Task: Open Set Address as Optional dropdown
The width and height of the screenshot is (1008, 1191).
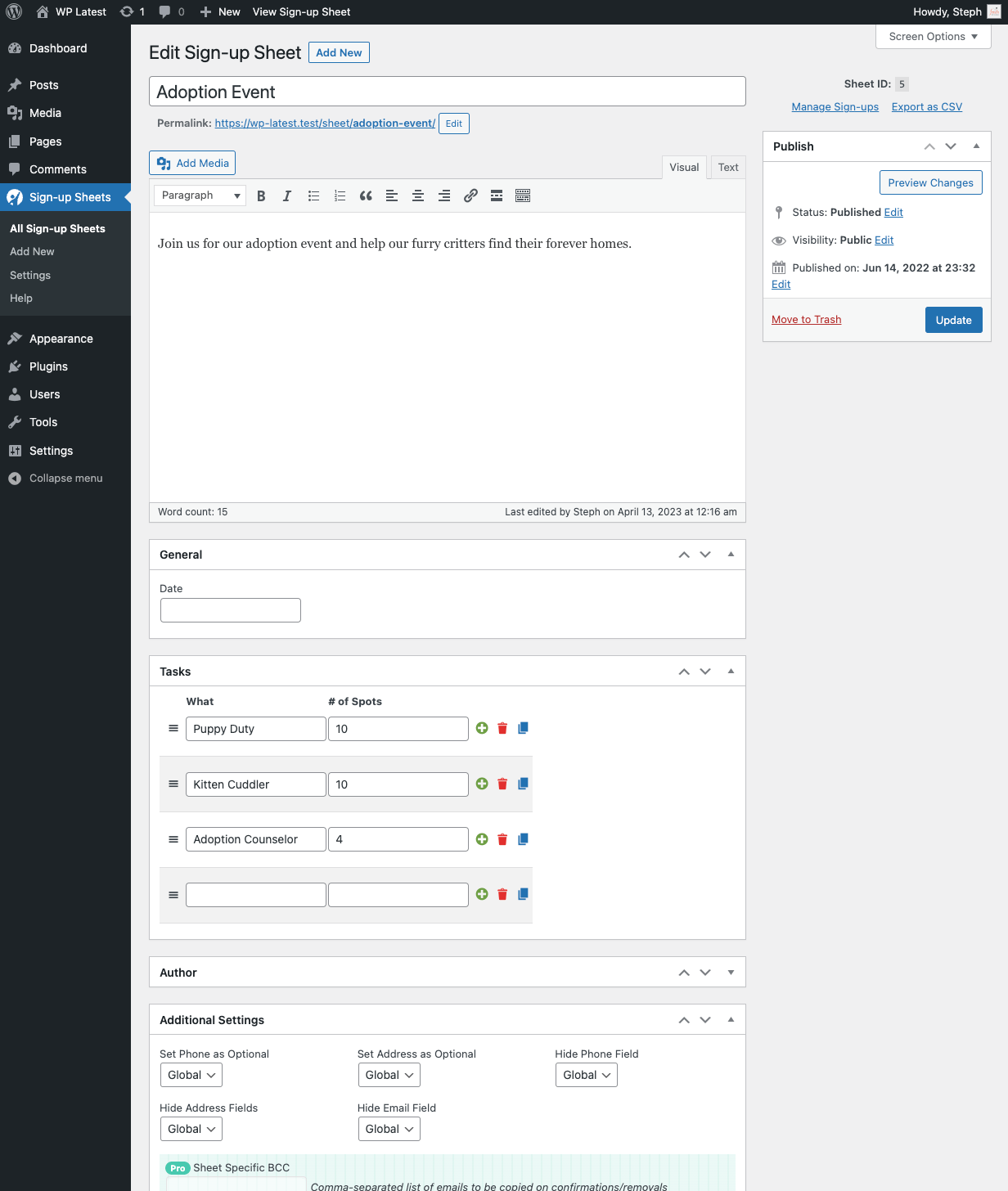Action: point(389,1075)
